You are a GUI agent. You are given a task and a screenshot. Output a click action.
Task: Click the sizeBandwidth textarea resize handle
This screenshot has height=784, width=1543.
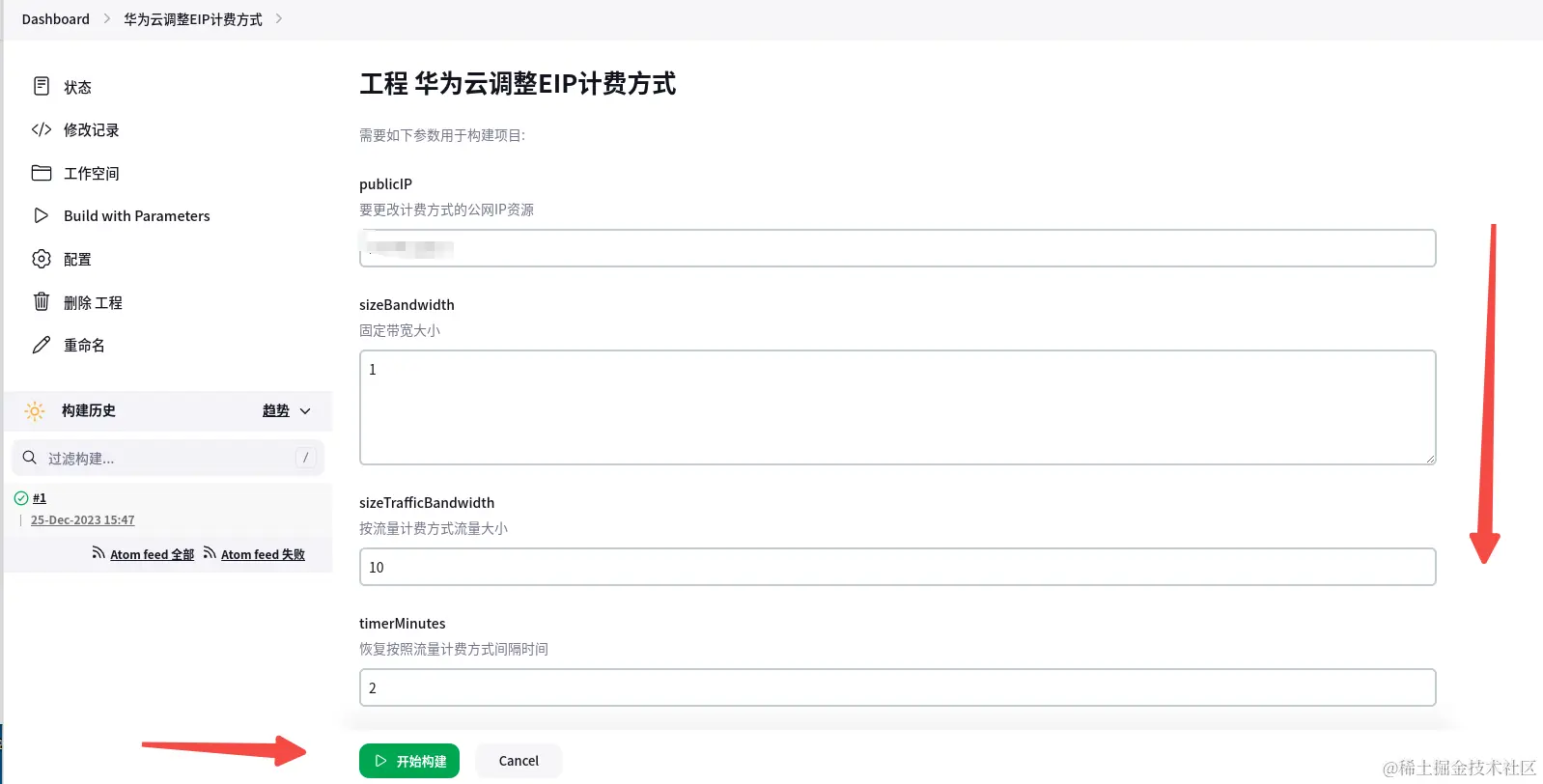coord(1430,459)
